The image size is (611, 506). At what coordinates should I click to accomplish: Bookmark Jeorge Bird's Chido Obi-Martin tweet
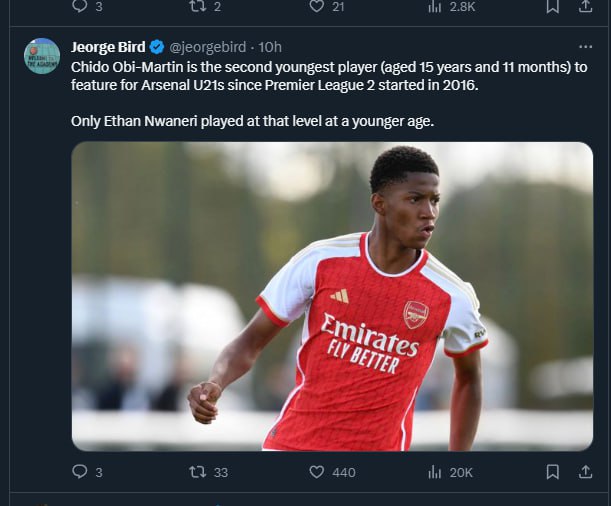click(x=553, y=472)
